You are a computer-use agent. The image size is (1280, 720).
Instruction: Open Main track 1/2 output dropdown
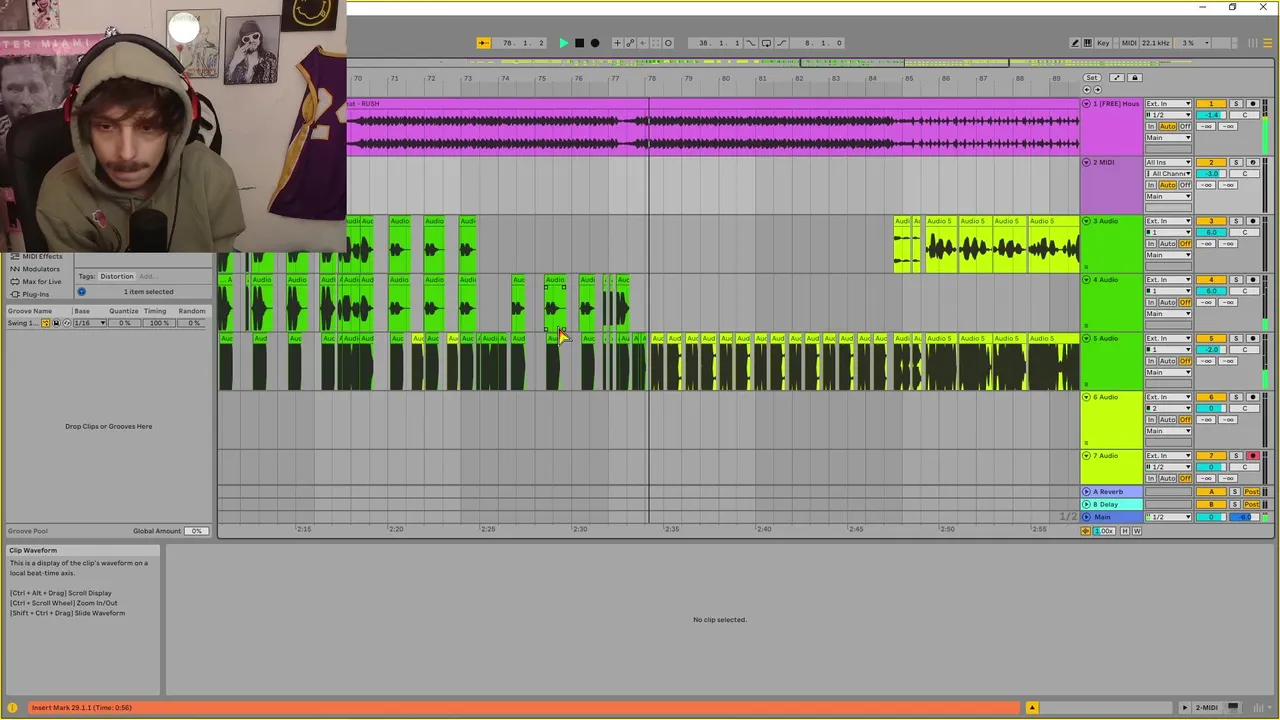(x=1168, y=517)
